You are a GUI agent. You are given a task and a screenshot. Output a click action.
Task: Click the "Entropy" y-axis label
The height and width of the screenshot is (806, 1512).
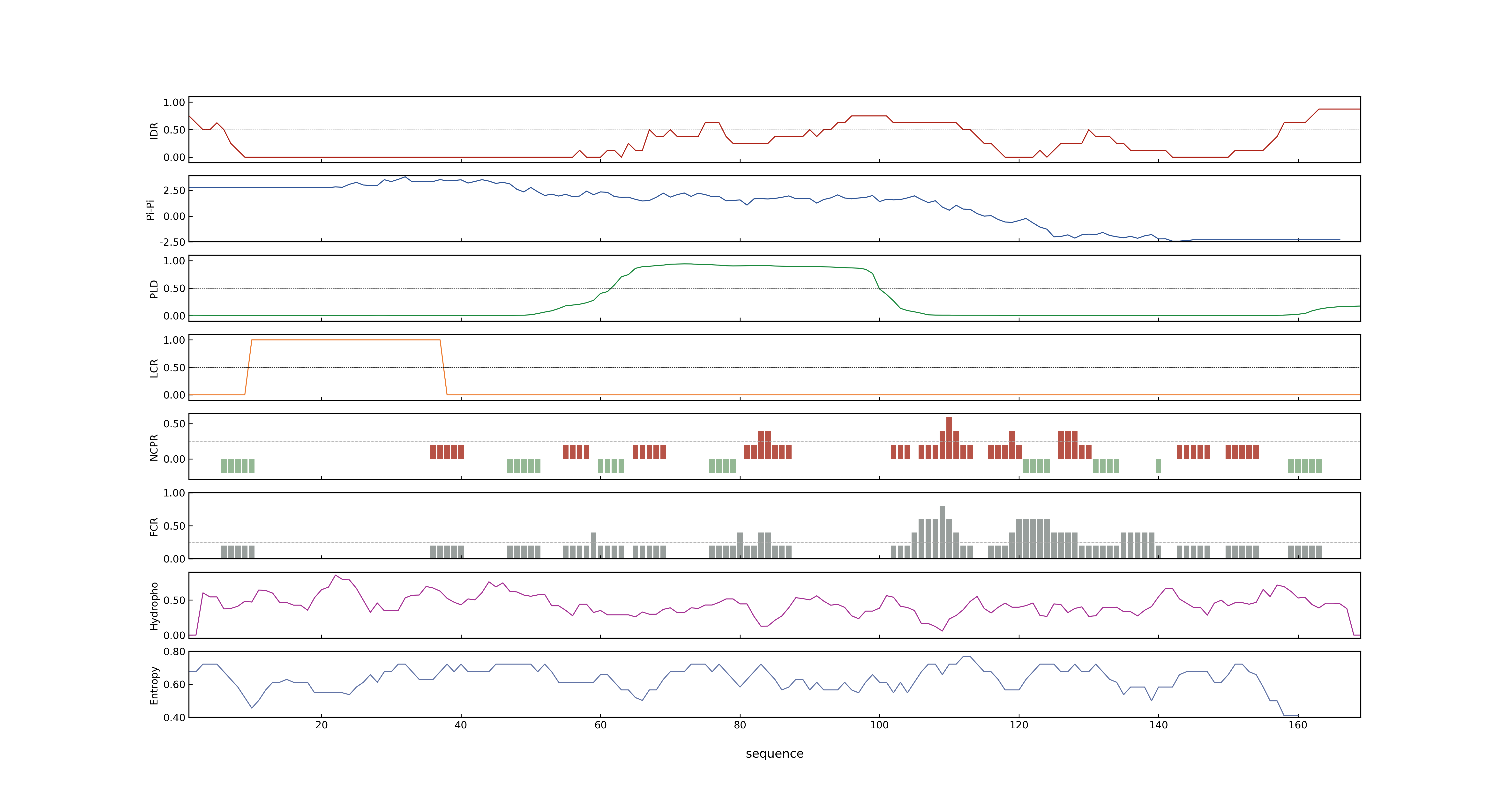tap(154, 685)
